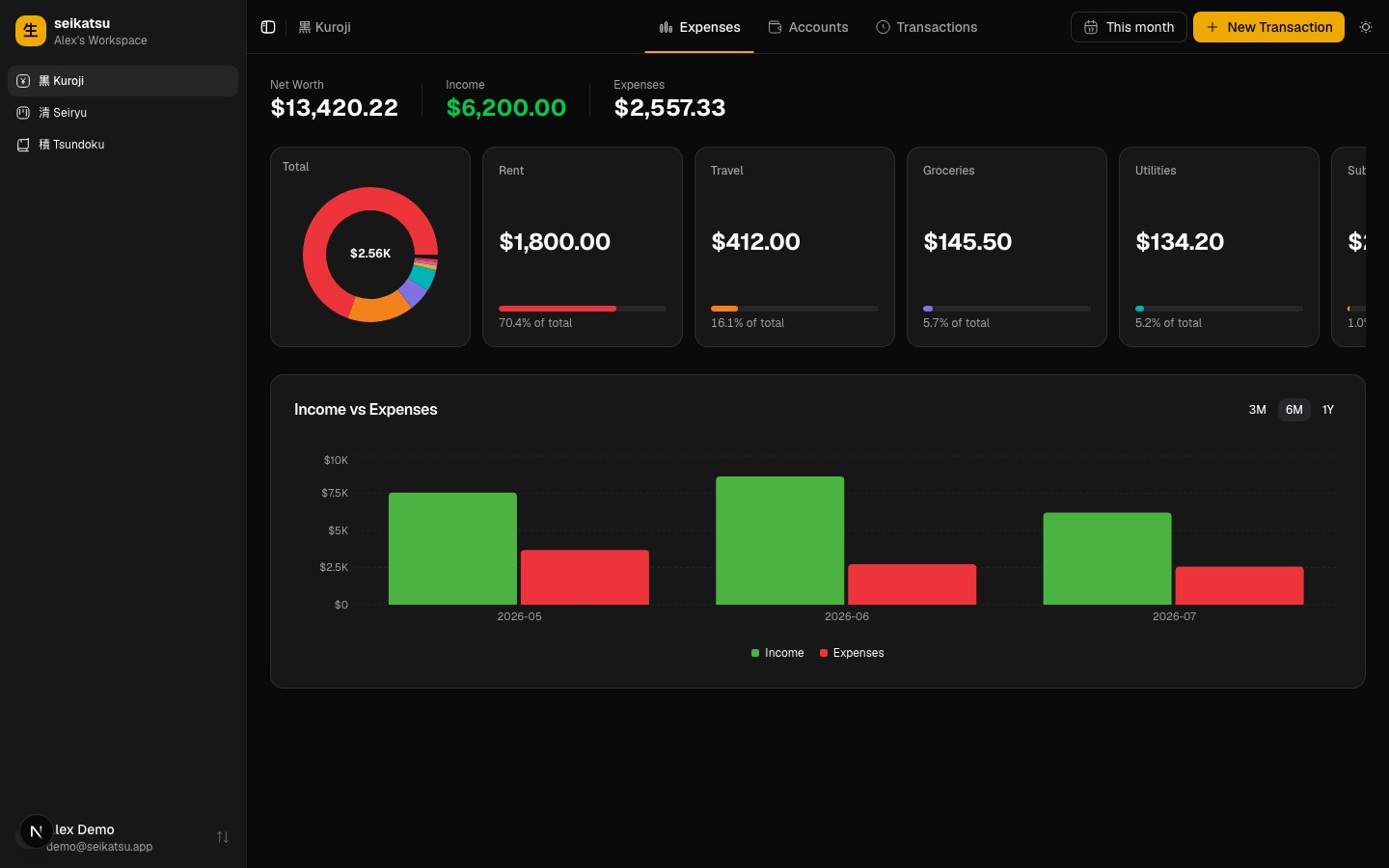
Task: Click the demo@seikatsu.app email
Action: 99,847
